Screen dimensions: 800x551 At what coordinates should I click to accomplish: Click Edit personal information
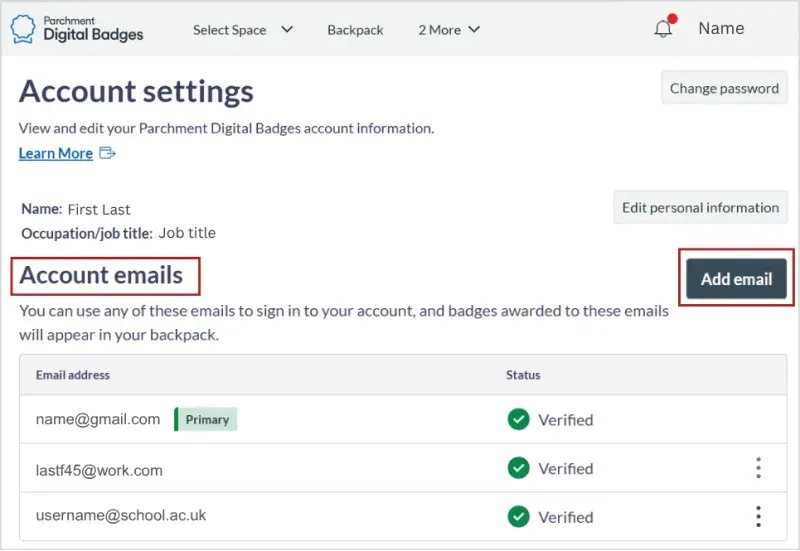point(700,207)
